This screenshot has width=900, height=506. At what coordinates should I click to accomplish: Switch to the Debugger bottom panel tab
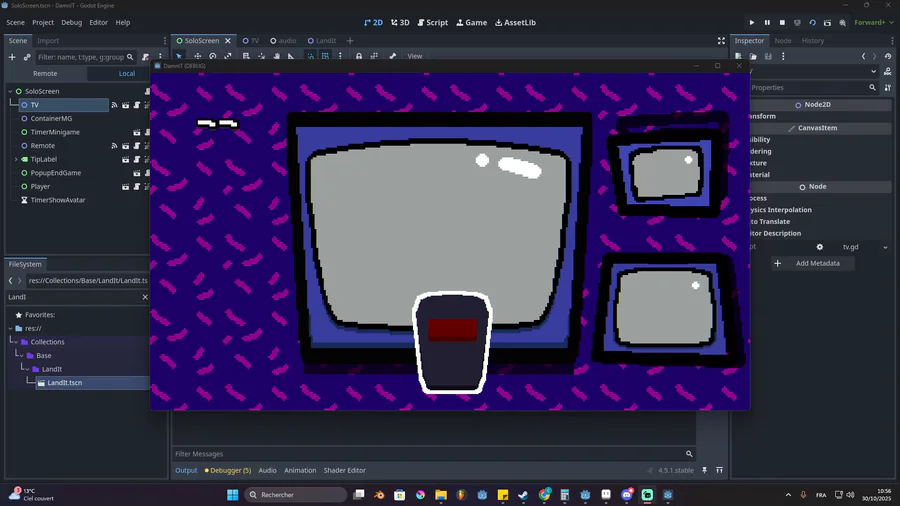[228, 470]
